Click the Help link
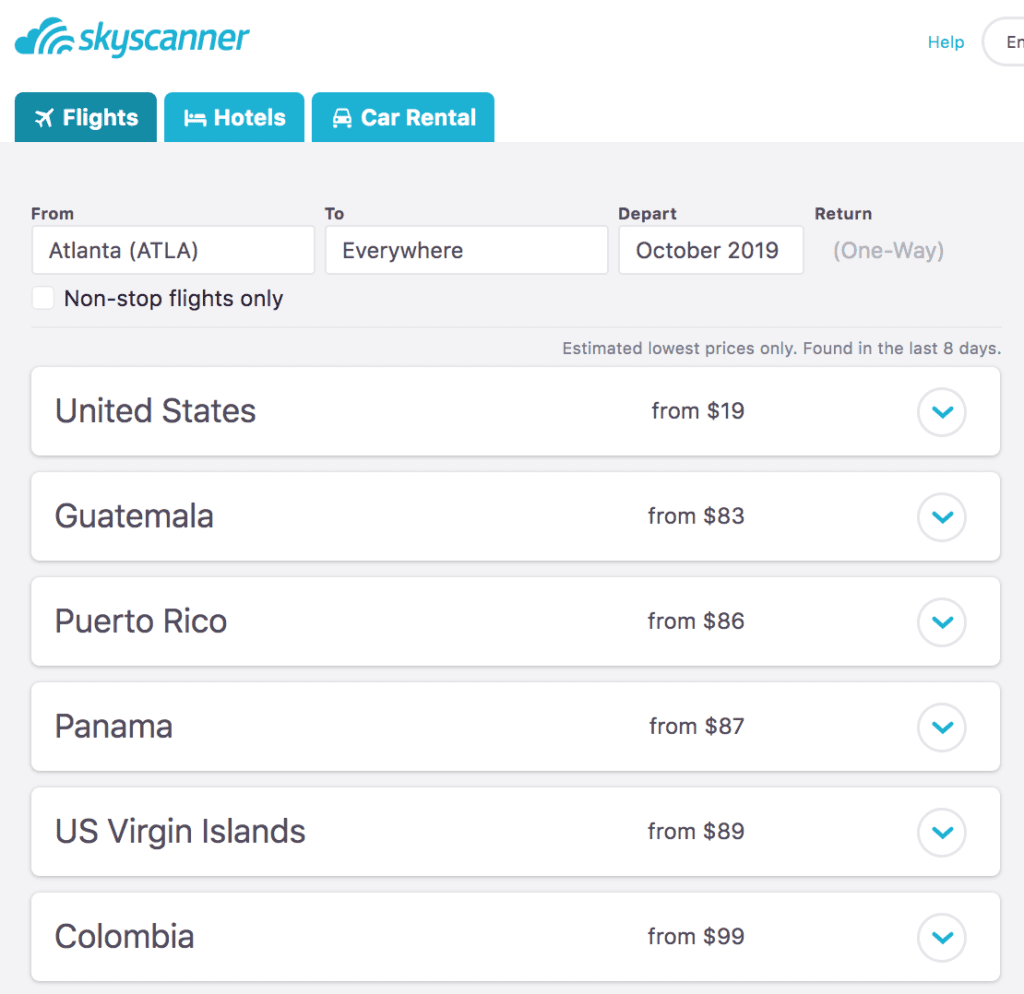 pos(945,42)
